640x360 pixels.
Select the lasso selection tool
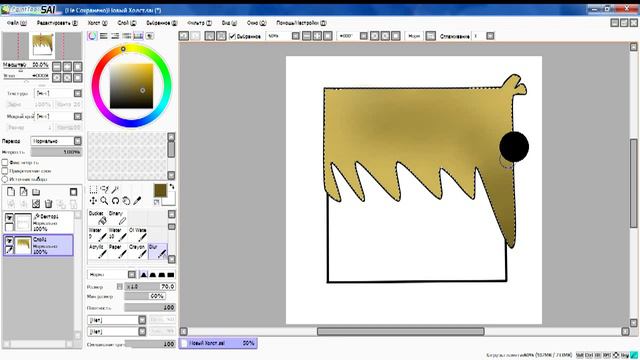(x=104, y=189)
